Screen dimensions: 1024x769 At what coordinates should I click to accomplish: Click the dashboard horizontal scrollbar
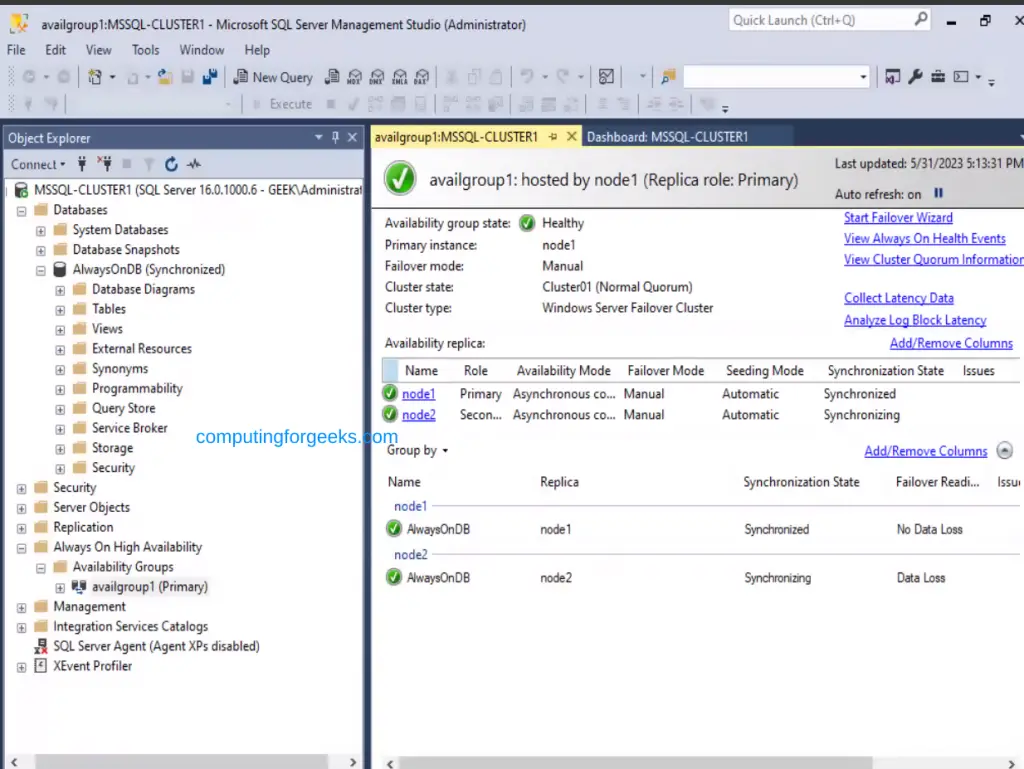coord(635,762)
